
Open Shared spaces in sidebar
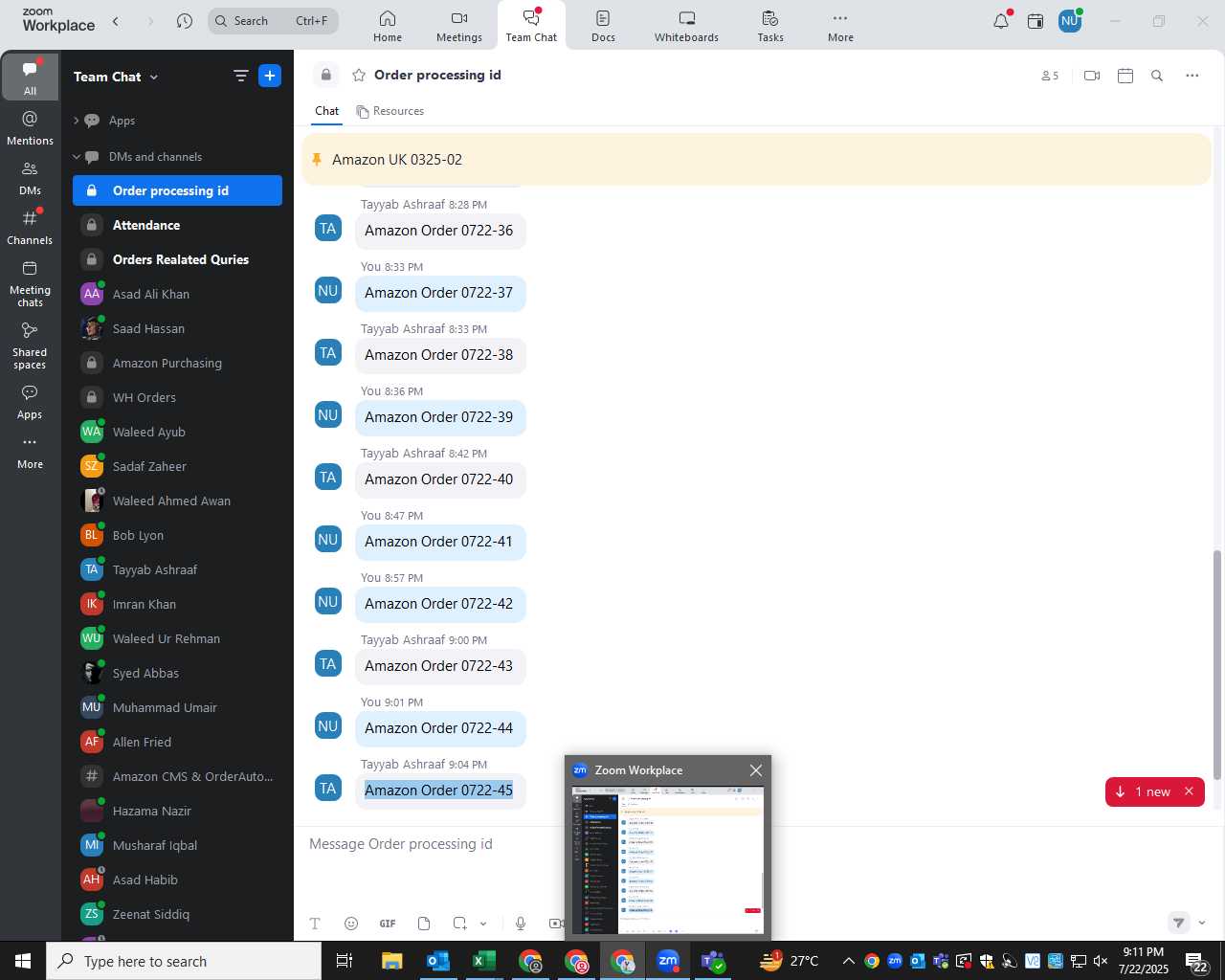point(31,345)
